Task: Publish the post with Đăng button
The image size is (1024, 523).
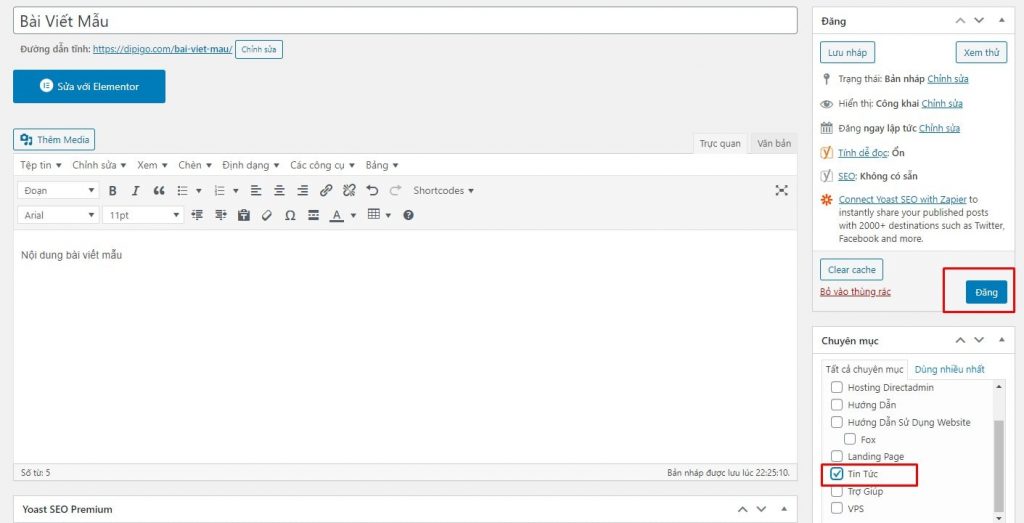Action: [x=986, y=292]
